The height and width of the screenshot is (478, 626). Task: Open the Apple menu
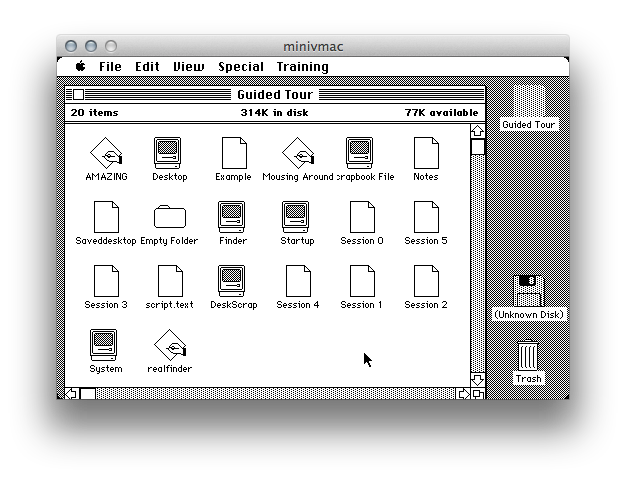coord(81,66)
